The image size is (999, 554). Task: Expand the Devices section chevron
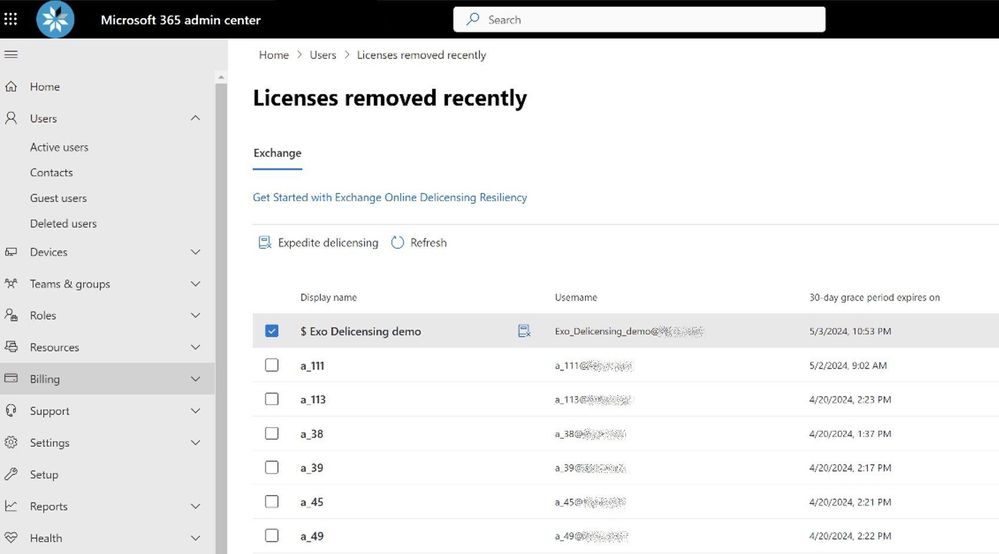(196, 252)
